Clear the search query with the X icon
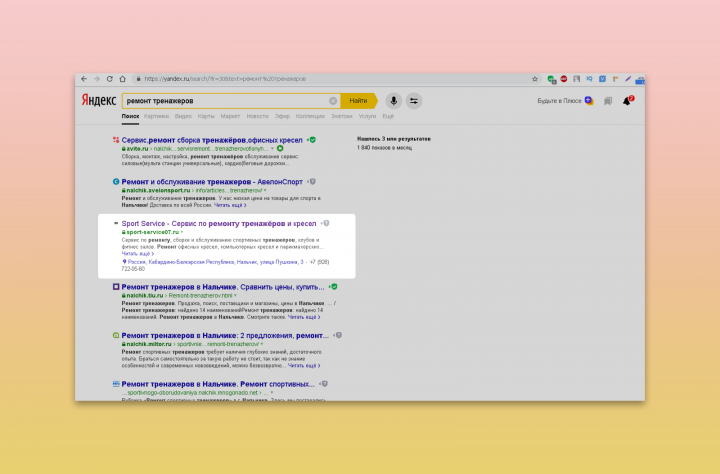Screen dimensions: 720x474 (333, 101)
